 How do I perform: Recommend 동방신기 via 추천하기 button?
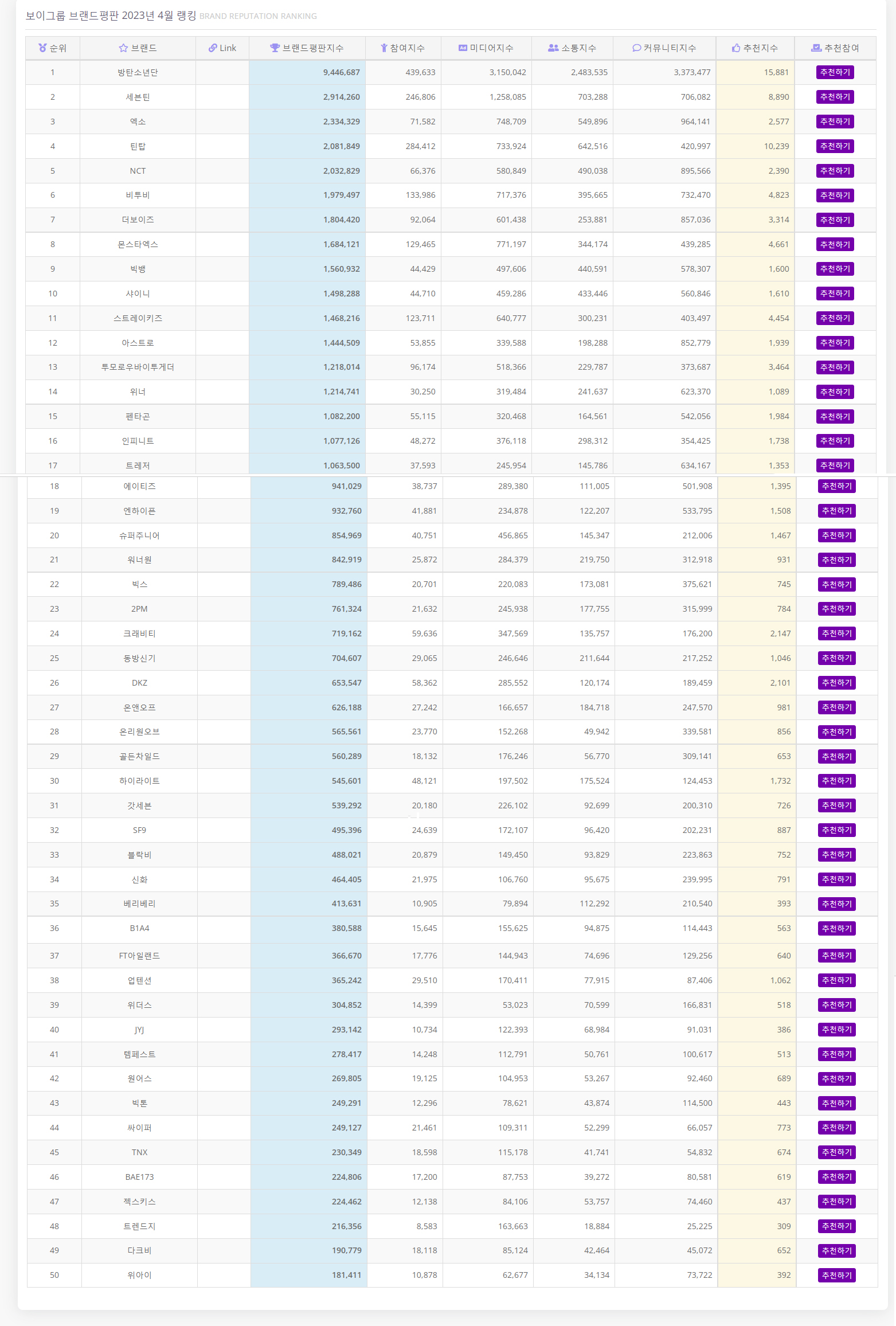(837, 658)
